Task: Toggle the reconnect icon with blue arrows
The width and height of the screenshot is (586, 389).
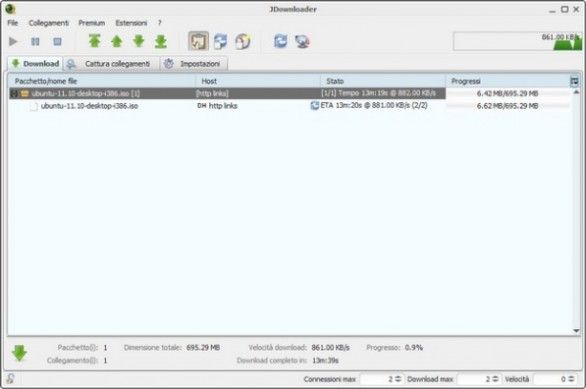Action: (x=220, y=41)
